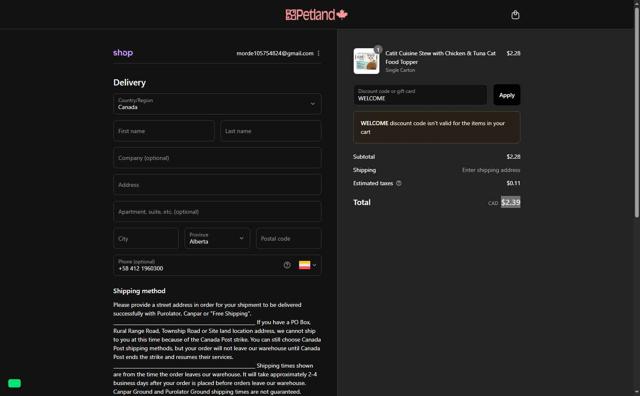Click 'Enter shipping address' text
640x396 pixels.
pyautogui.click(x=491, y=170)
